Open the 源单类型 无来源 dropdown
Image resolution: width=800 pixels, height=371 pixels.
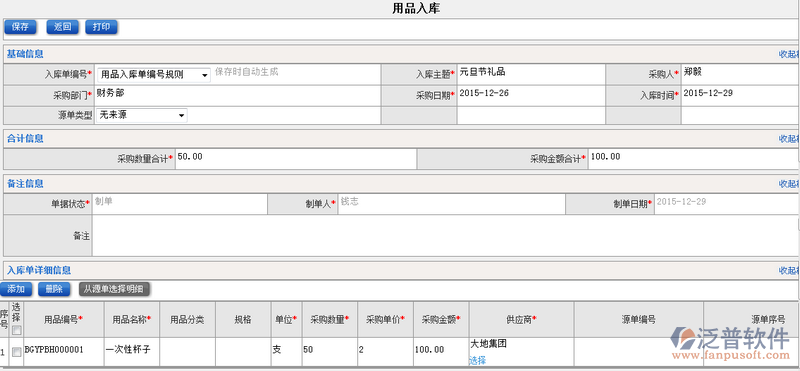(x=142, y=115)
